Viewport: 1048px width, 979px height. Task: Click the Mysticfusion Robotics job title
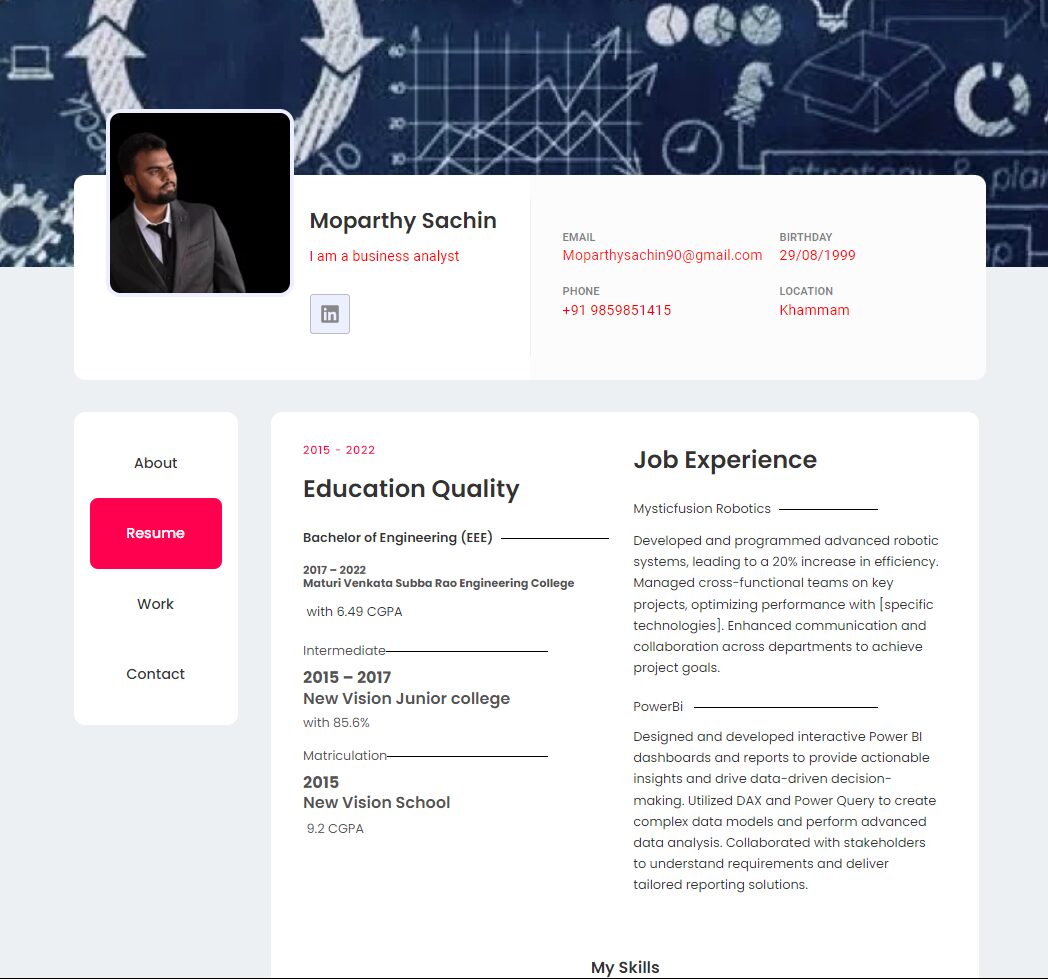[x=702, y=509]
